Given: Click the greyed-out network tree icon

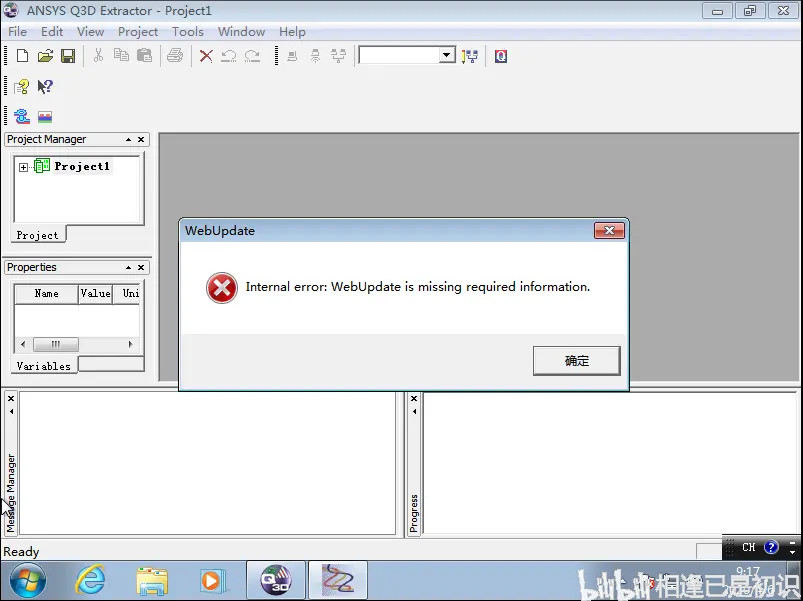Looking at the screenshot, I should tap(339, 56).
